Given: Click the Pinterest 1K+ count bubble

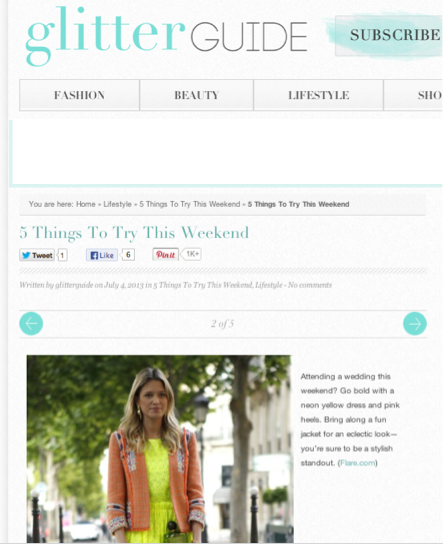Looking at the screenshot, I should 192,254.
